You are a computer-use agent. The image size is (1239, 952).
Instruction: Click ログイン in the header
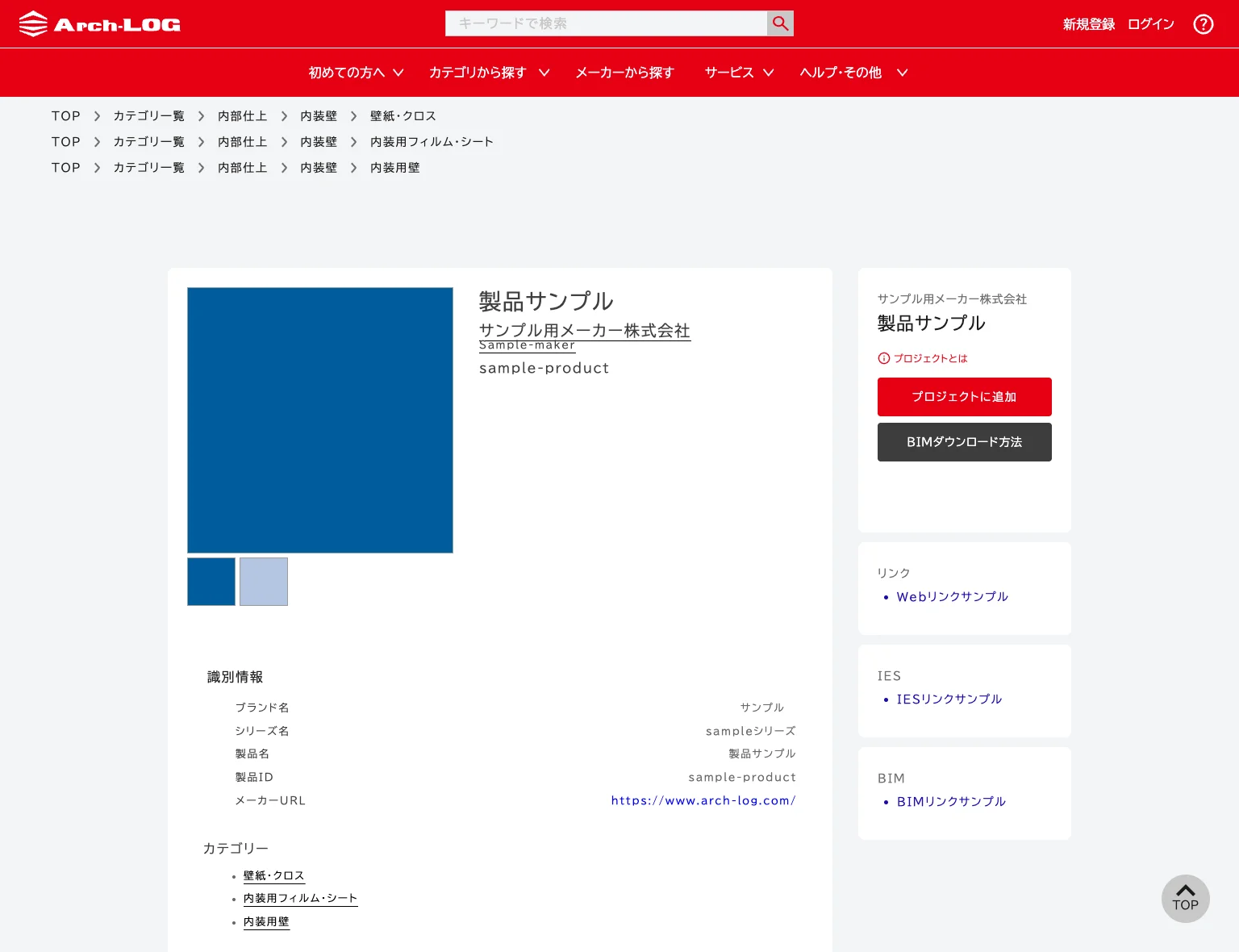1150,24
